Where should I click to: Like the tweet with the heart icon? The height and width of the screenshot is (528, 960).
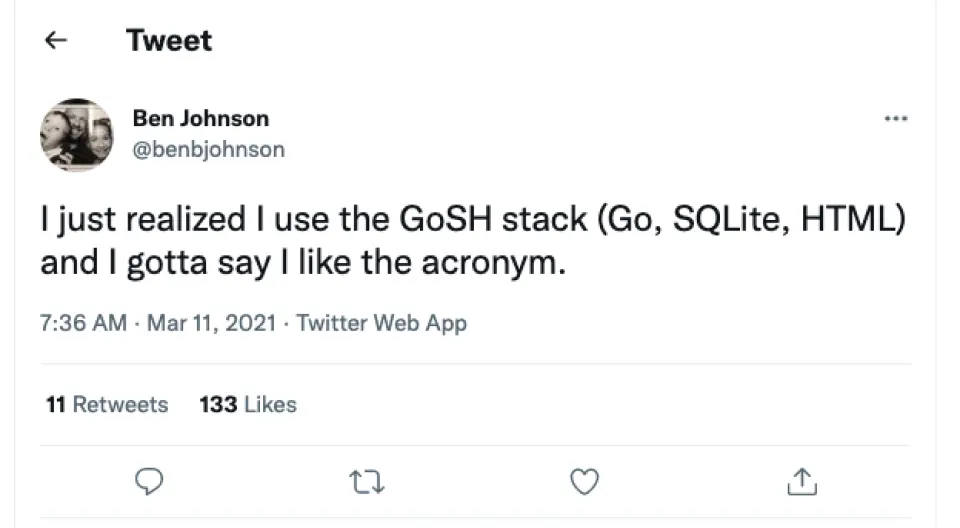tap(583, 483)
